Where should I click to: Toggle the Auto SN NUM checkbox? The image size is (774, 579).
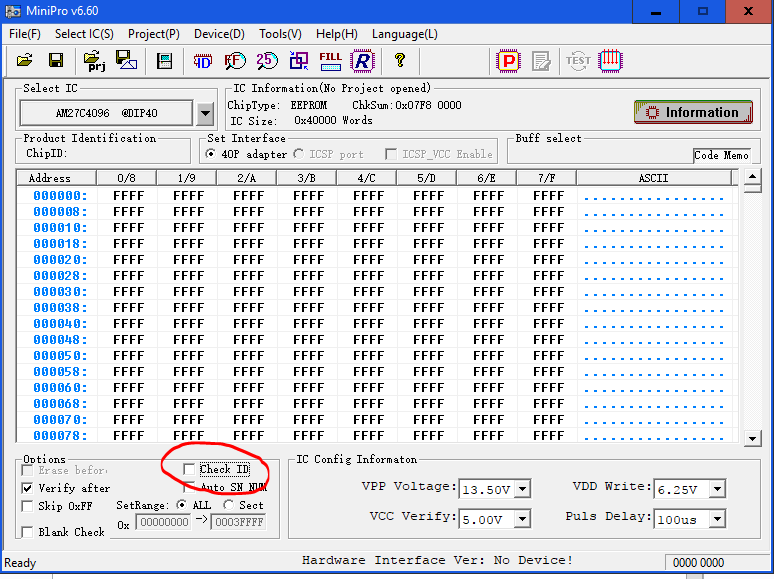[x=189, y=487]
